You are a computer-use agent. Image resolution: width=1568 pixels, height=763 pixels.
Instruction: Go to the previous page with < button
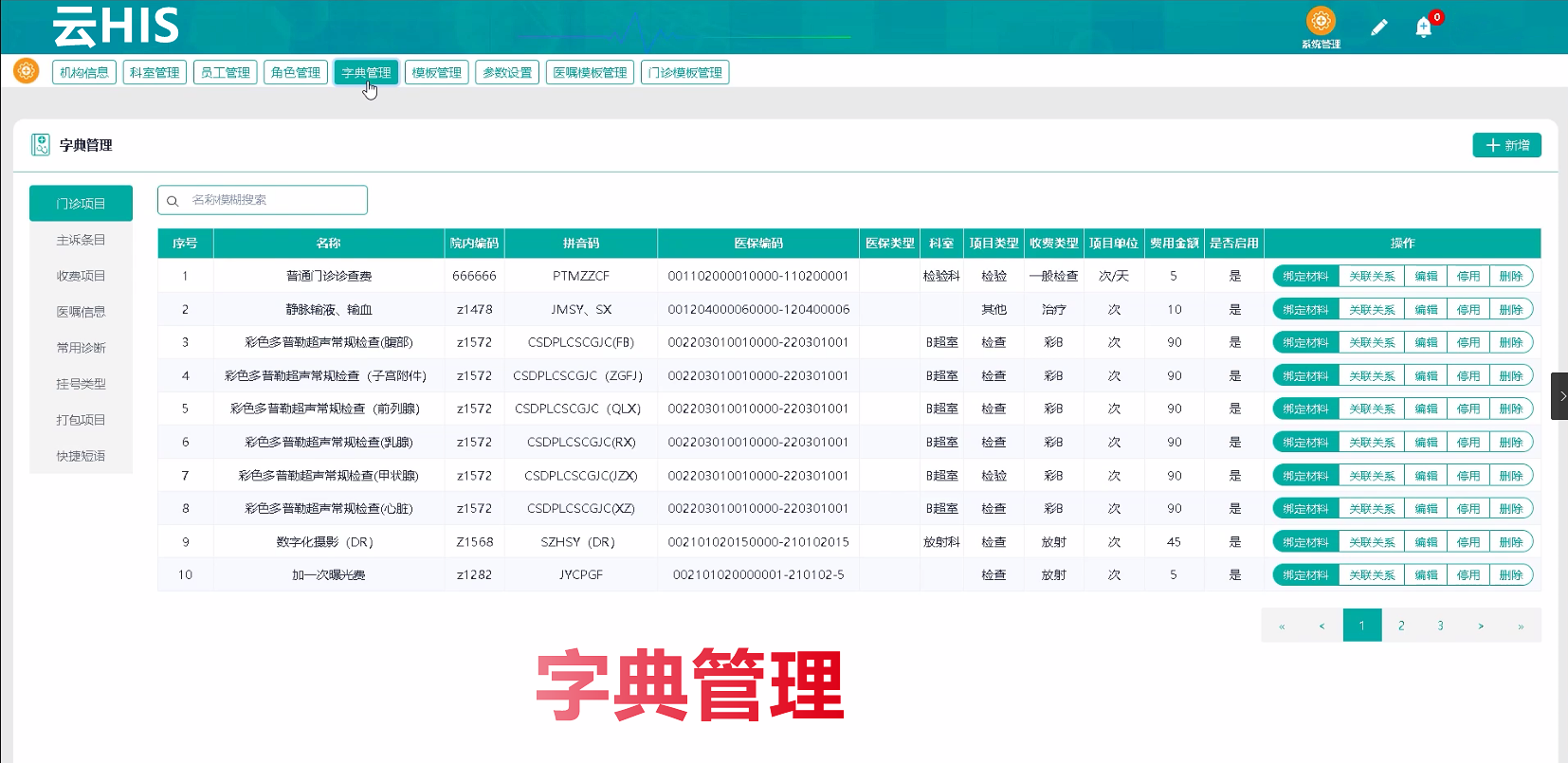tap(1322, 626)
